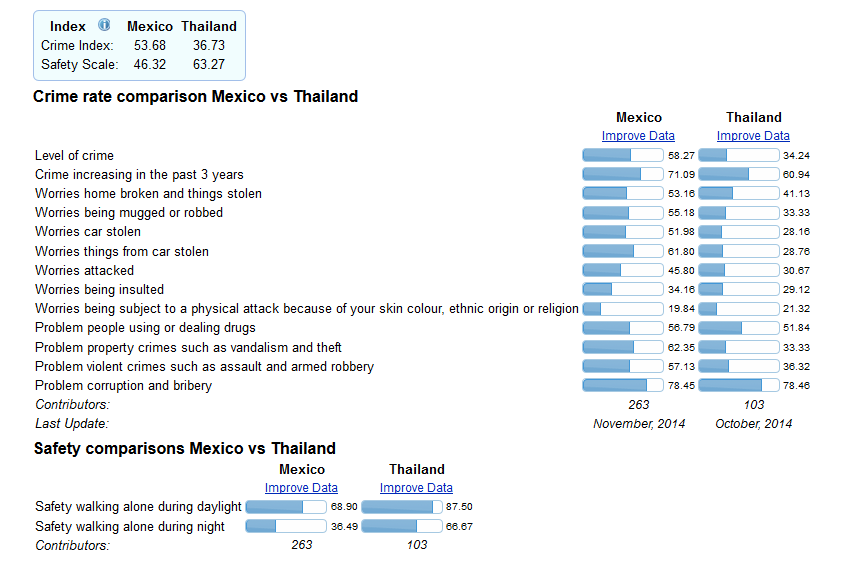Screen dimensions: 845x579
Task: Click Thailand's Improve Data link under Safety comparisons
Action: coord(416,488)
